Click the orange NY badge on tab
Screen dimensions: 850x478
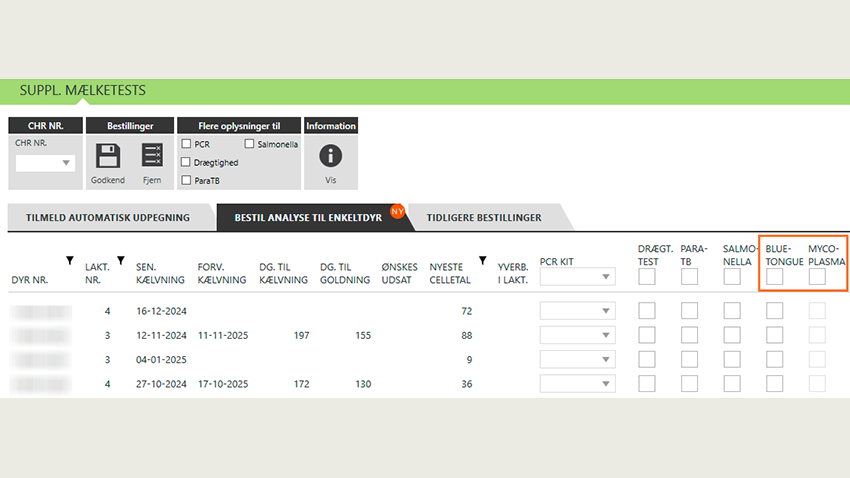397,211
